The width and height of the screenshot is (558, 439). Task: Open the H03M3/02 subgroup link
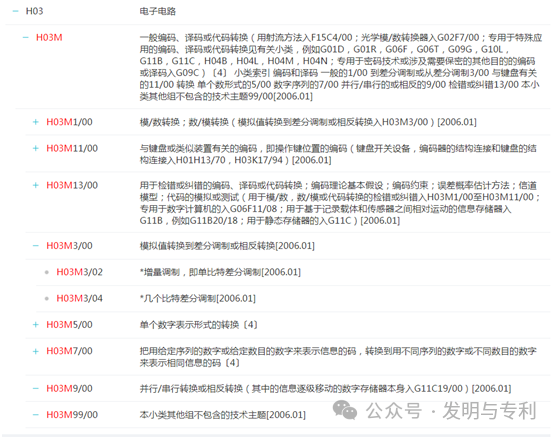pyautogui.click(x=79, y=272)
